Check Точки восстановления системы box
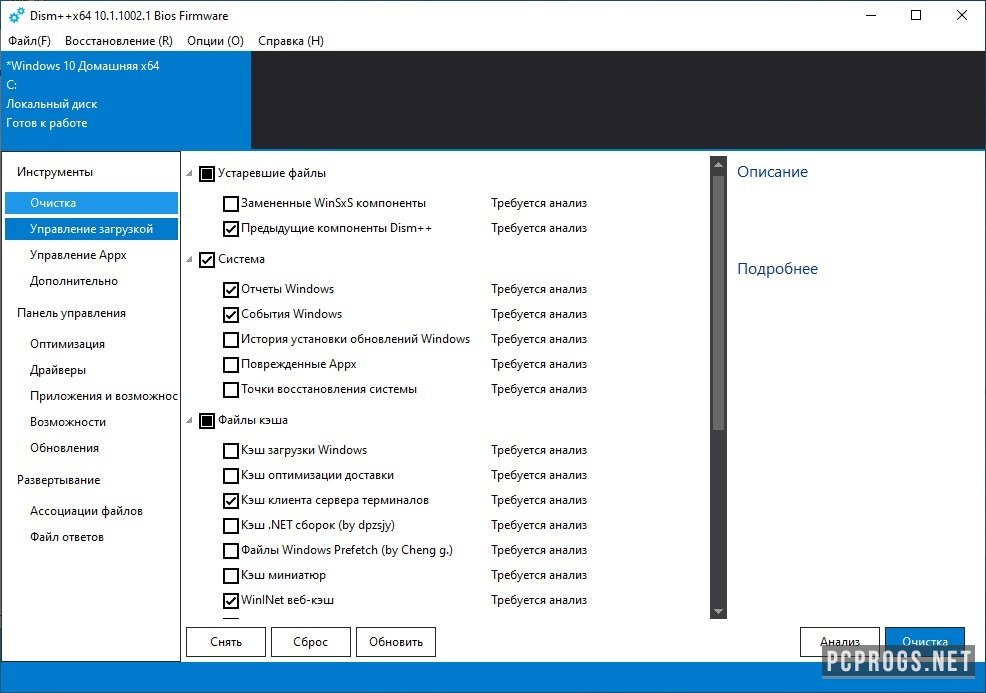This screenshot has height=693, width=986. (231, 389)
